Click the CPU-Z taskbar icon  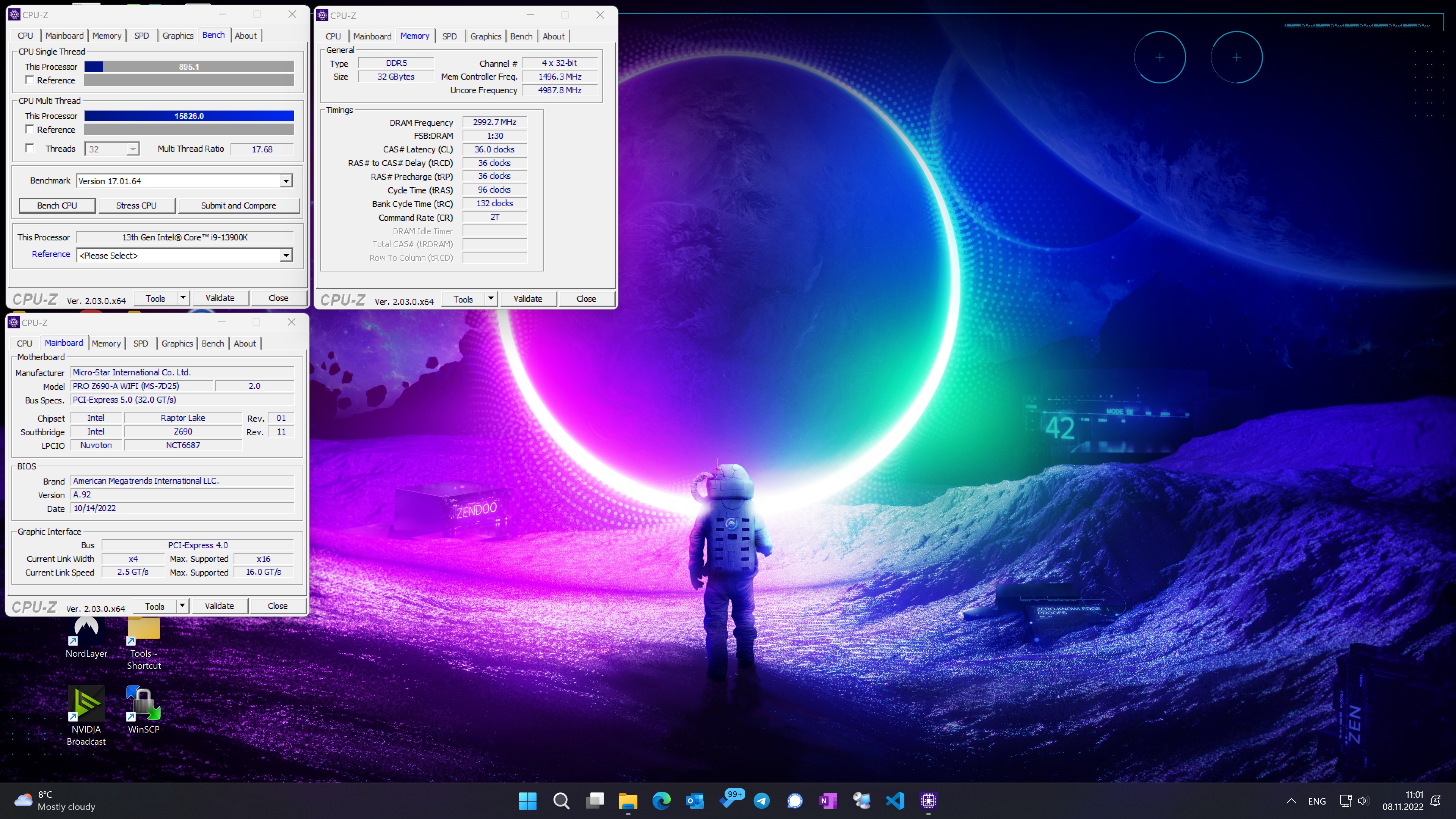928,800
